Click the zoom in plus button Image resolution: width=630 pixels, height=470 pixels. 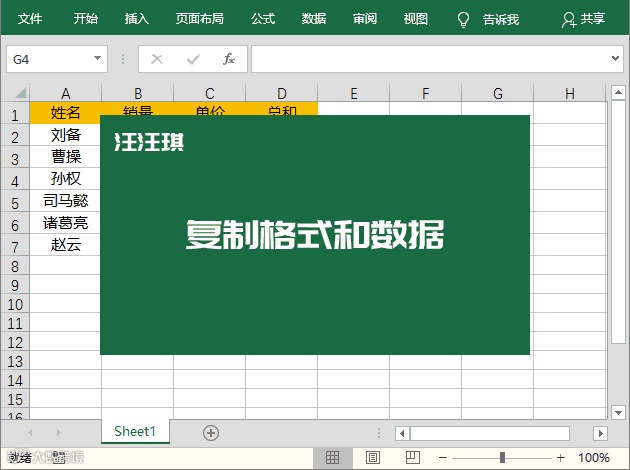point(560,458)
